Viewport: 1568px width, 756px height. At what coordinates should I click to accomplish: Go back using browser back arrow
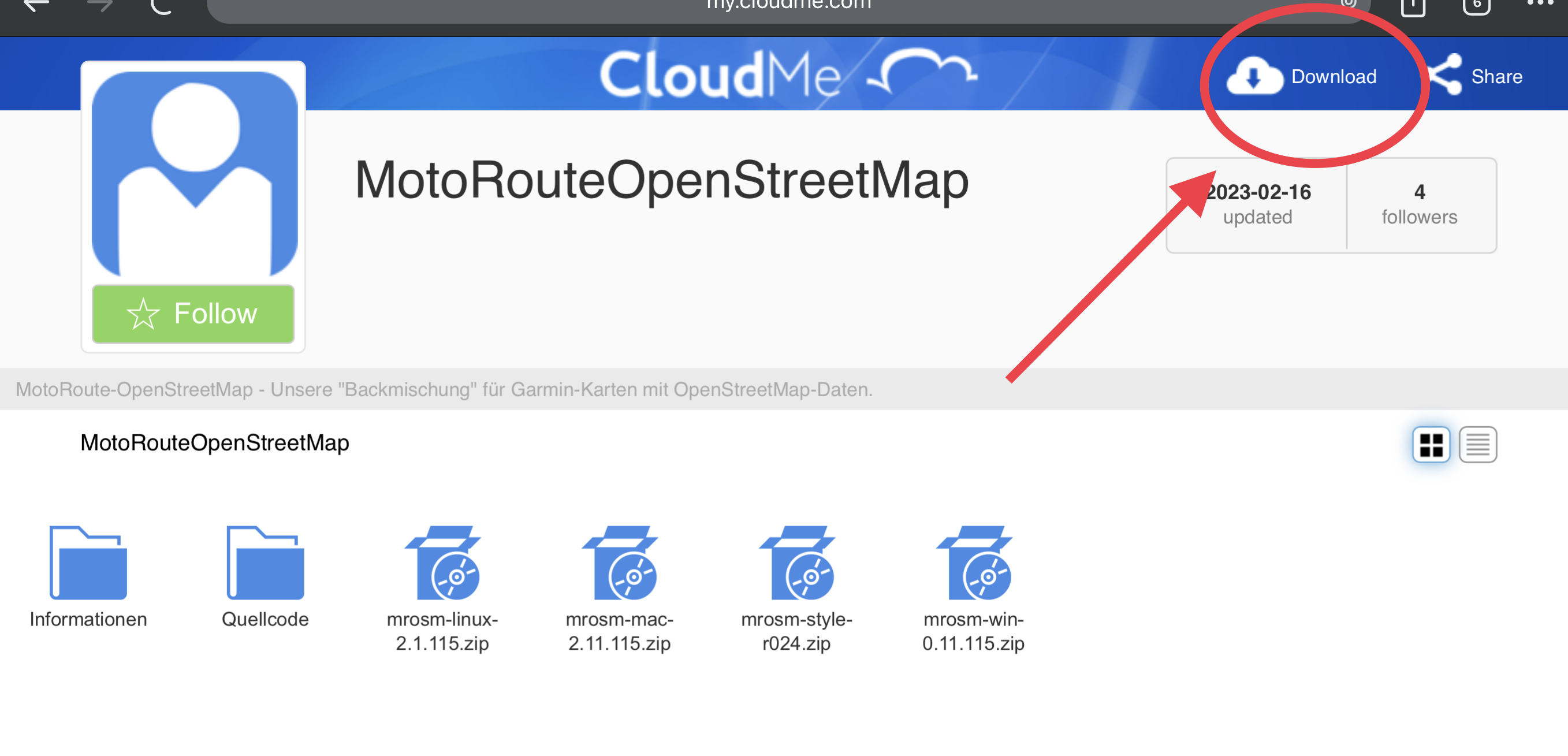pos(36,5)
